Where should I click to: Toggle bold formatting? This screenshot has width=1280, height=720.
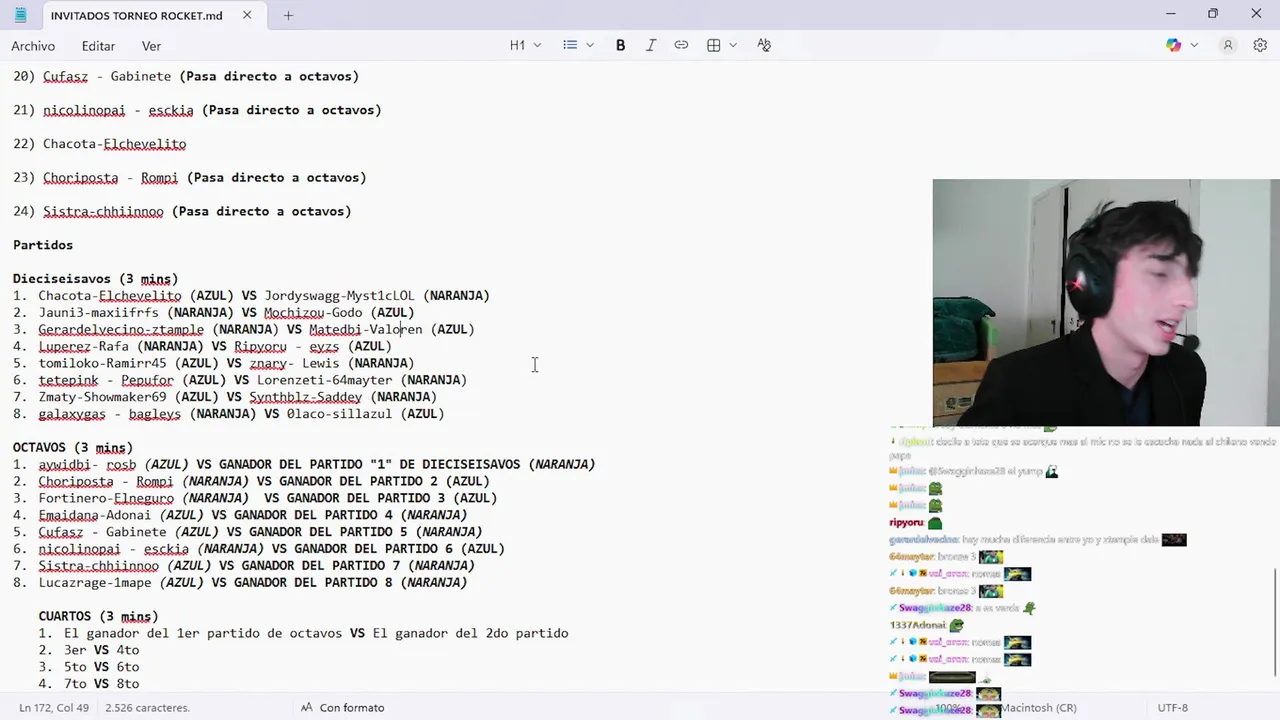click(620, 45)
